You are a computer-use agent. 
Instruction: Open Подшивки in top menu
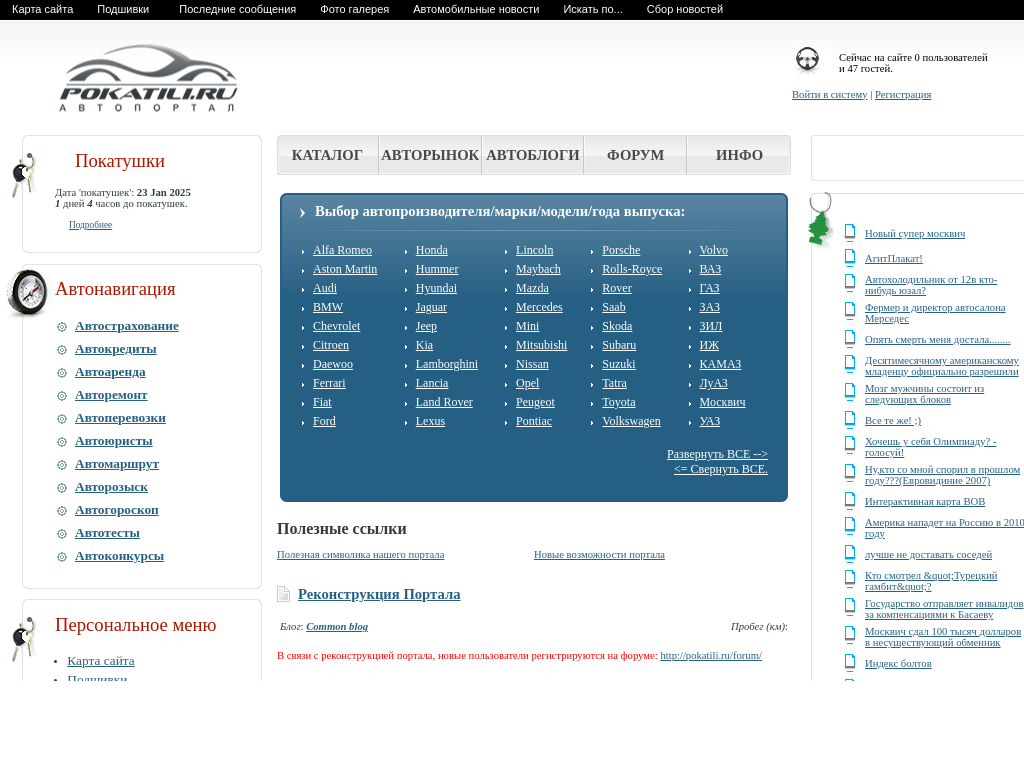click(123, 9)
